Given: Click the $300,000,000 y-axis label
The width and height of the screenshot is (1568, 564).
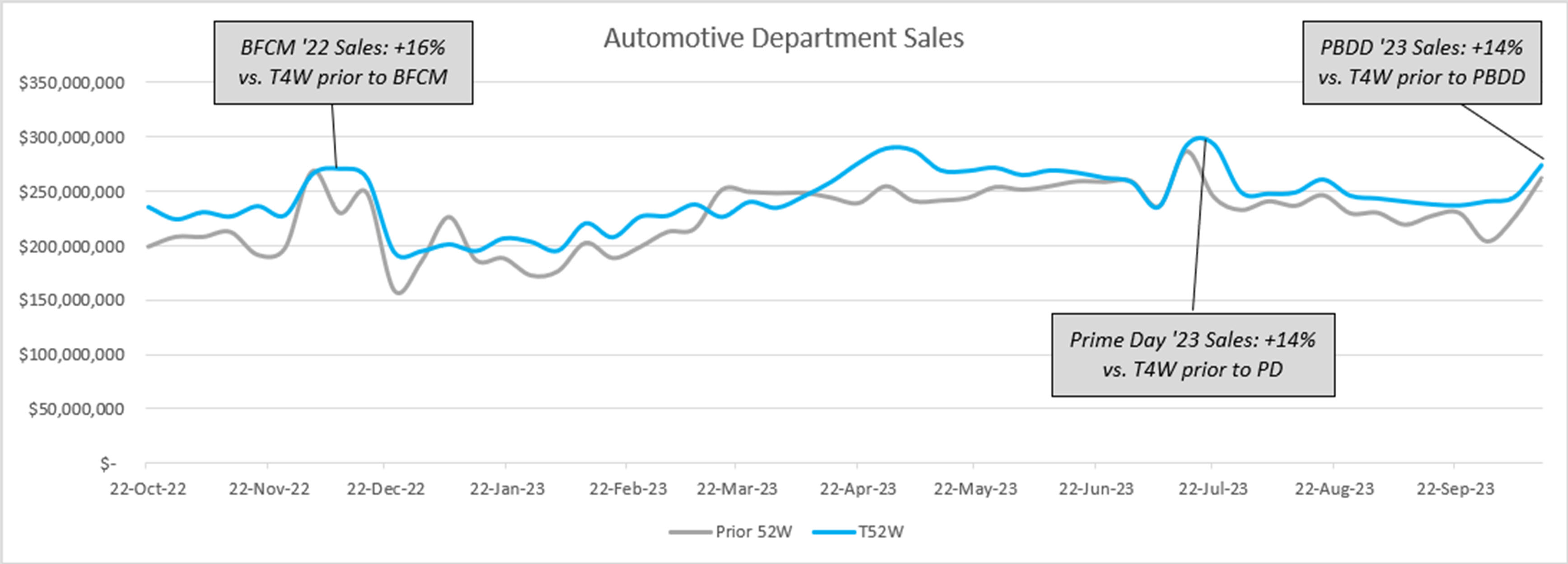Looking at the screenshot, I should point(72,138).
